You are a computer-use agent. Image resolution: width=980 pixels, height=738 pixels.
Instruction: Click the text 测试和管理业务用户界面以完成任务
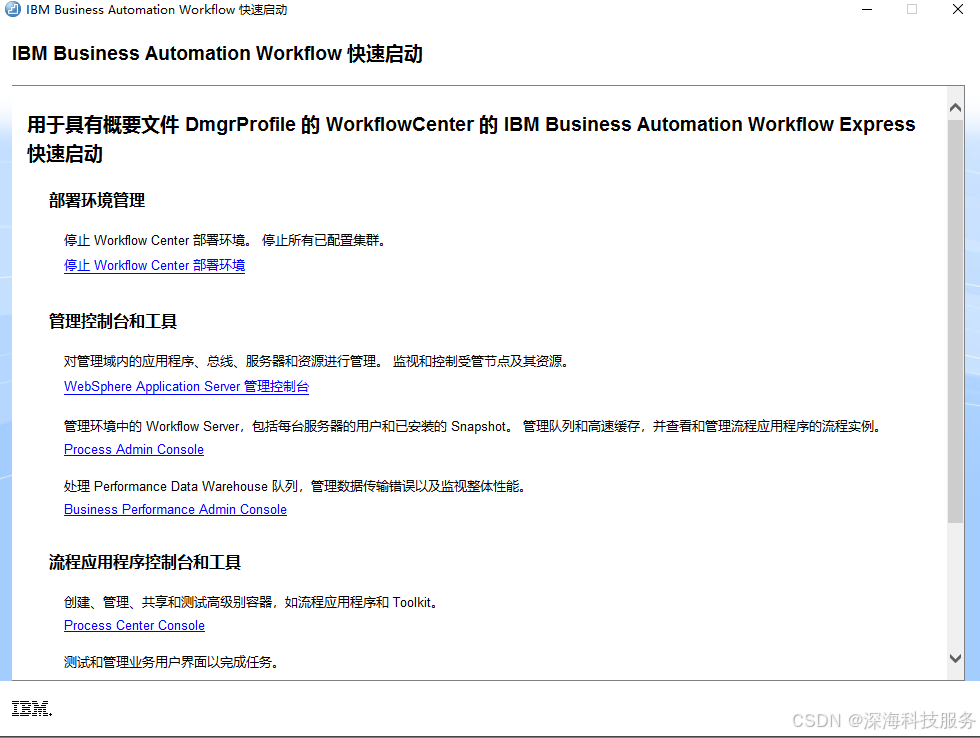[x=171, y=662]
